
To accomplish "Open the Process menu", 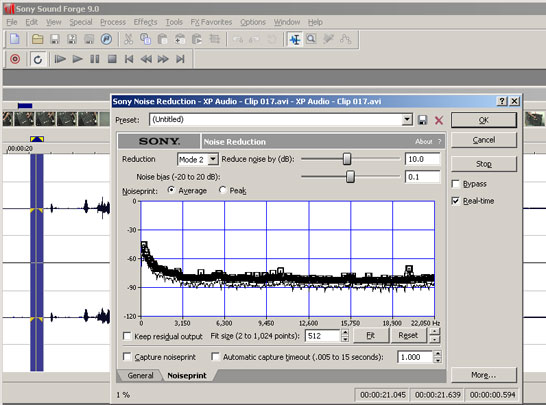I will coord(113,22).
